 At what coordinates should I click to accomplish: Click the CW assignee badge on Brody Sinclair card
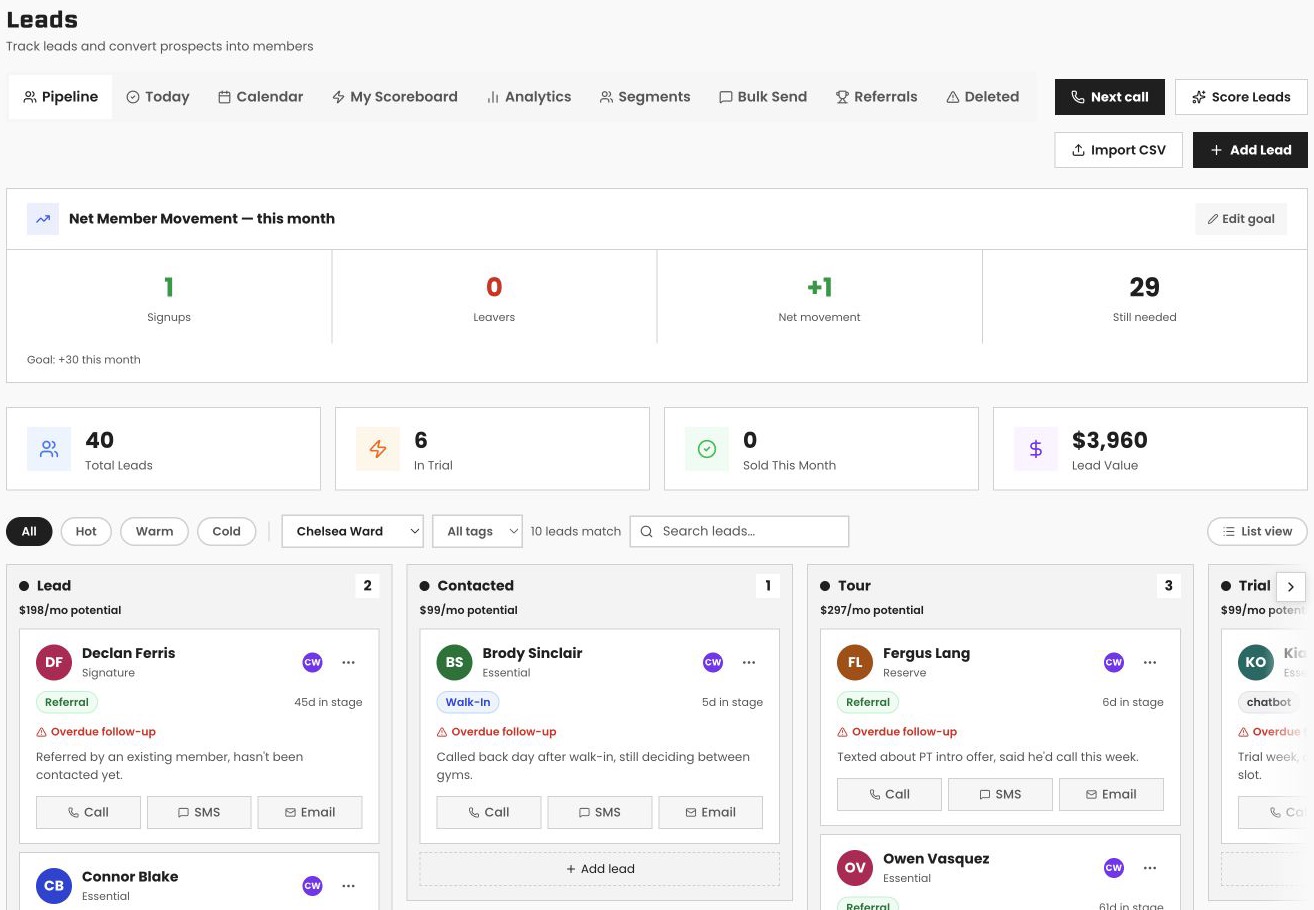click(x=713, y=662)
